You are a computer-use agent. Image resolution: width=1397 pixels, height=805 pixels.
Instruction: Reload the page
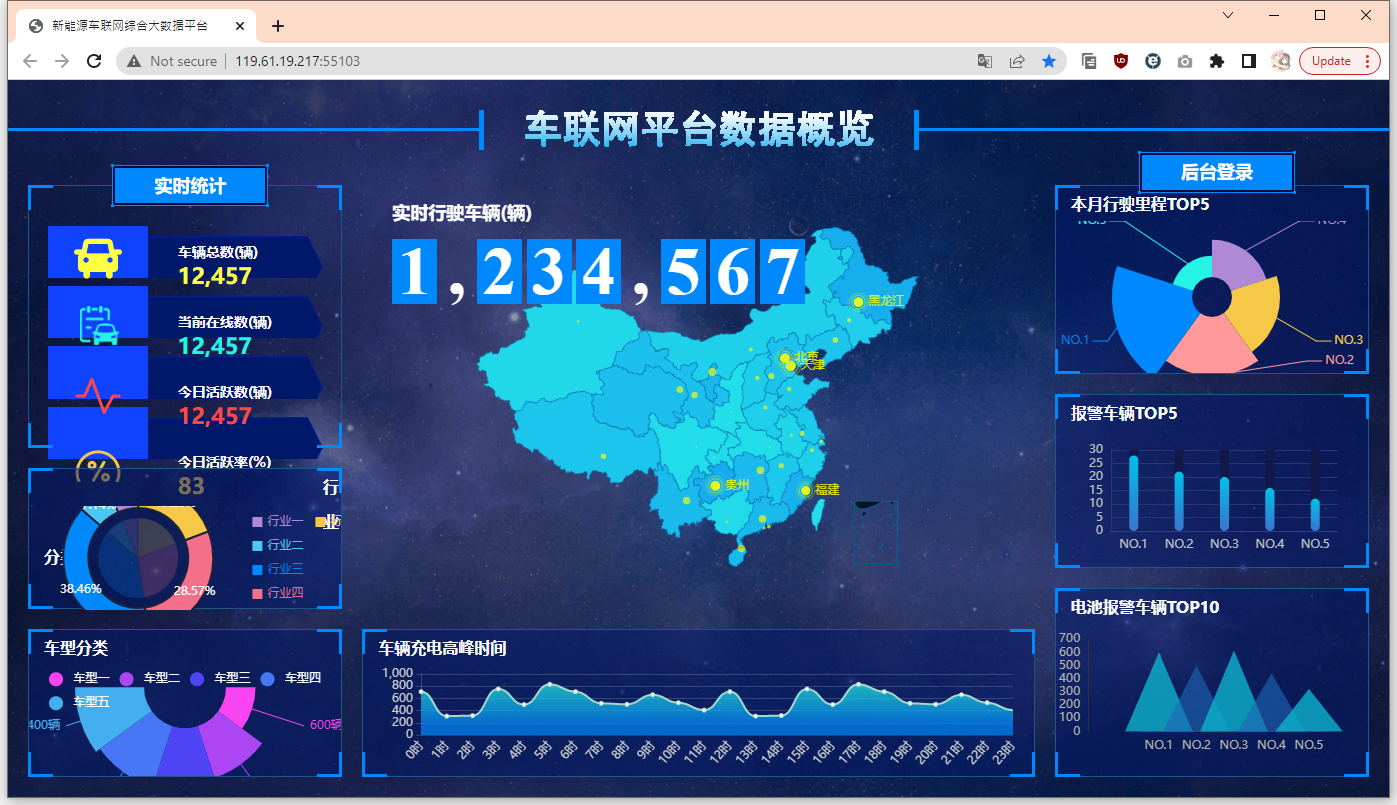pos(94,61)
